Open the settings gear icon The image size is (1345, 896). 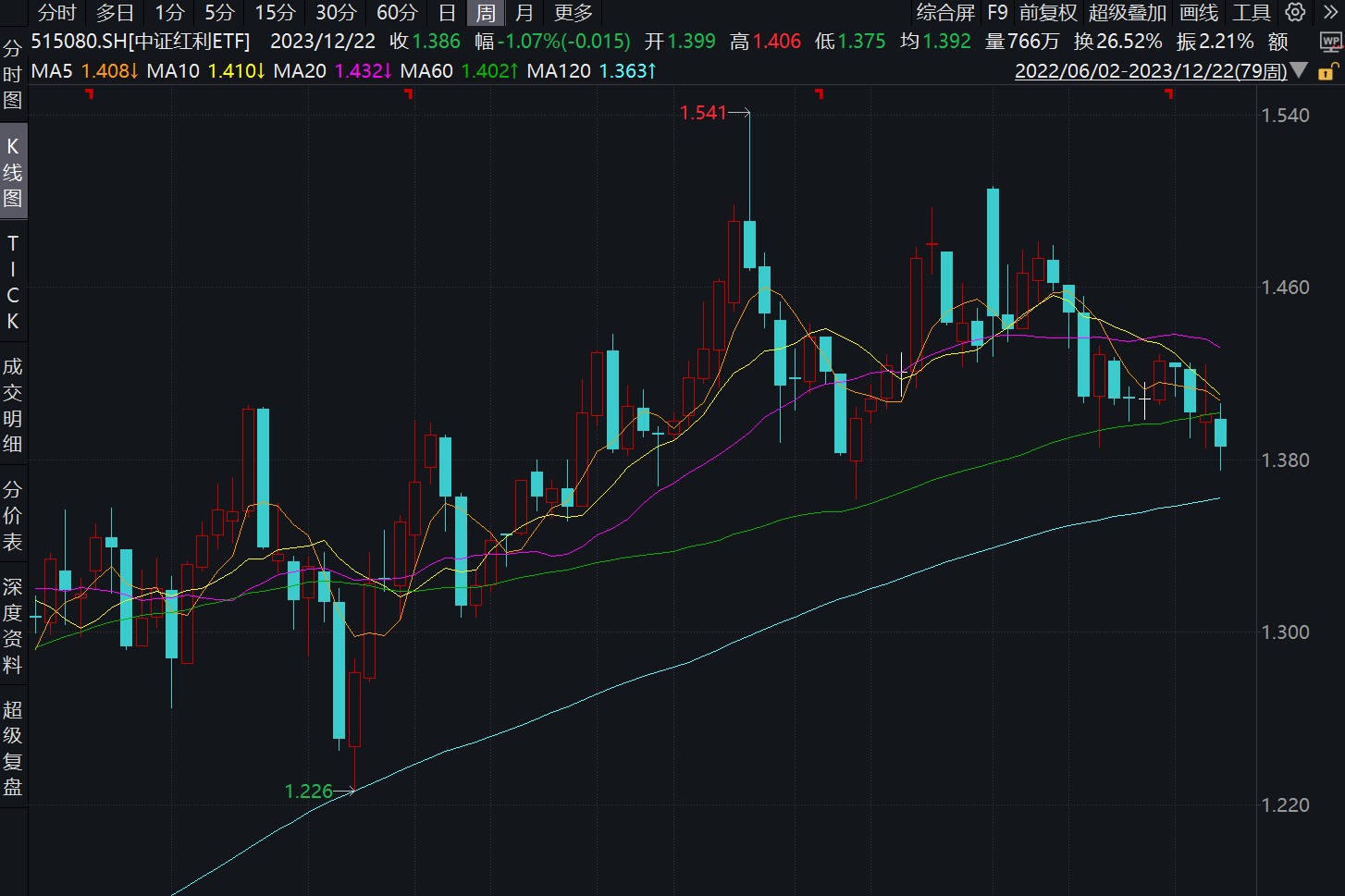[1296, 12]
